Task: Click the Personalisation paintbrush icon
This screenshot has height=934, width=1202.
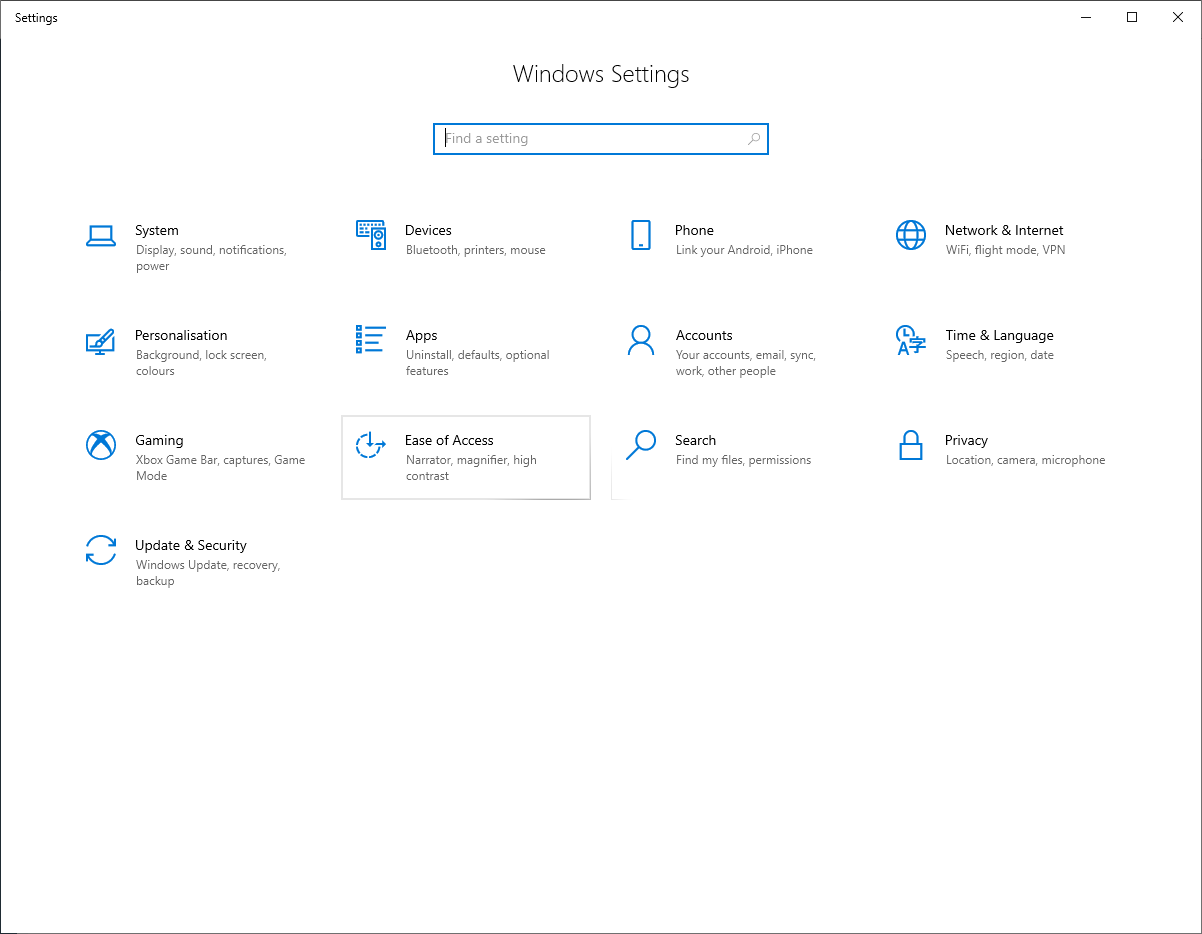Action: pyautogui.click(x=101, y=341)
